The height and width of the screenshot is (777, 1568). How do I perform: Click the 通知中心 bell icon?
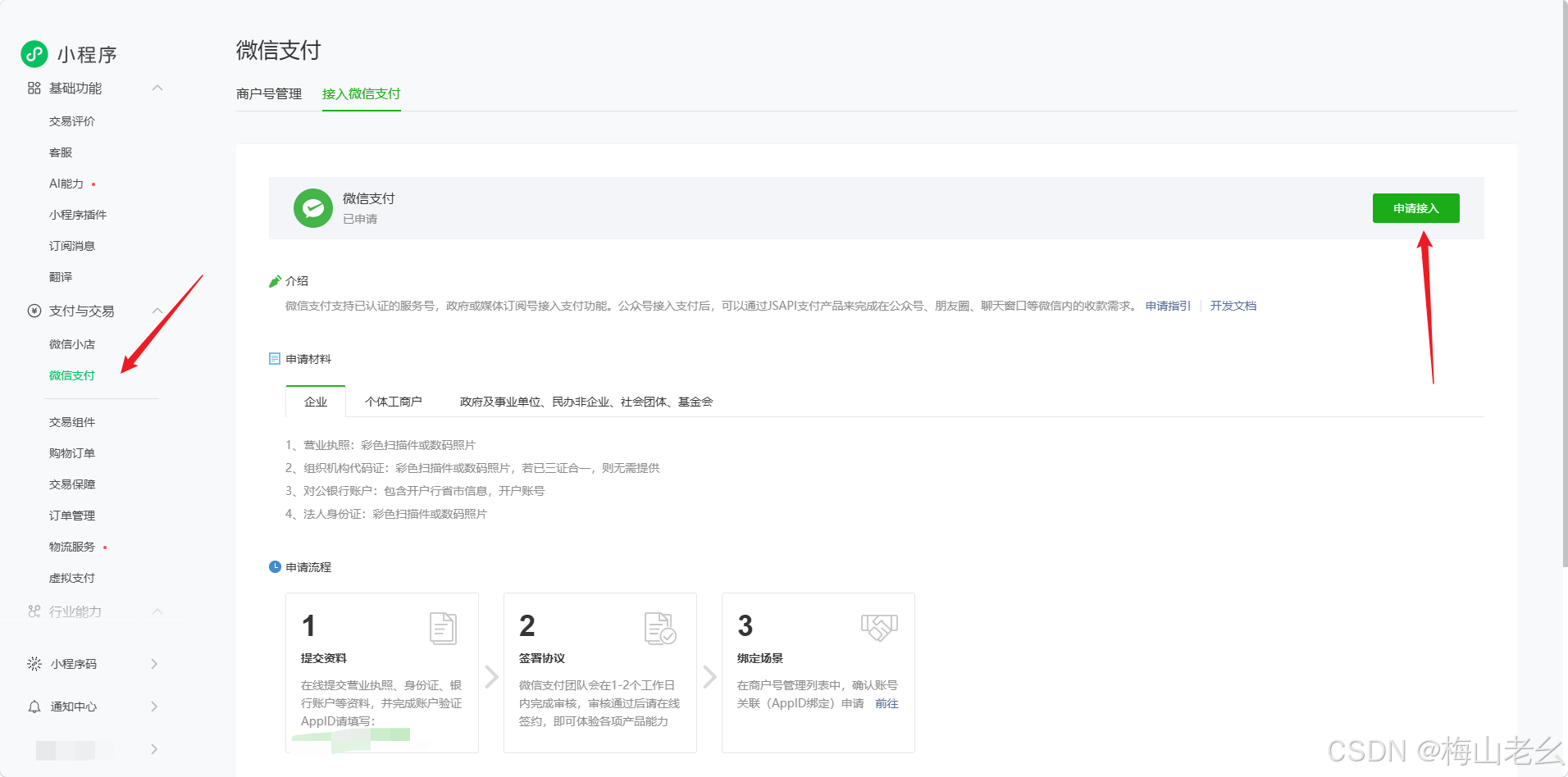(34, 707)
